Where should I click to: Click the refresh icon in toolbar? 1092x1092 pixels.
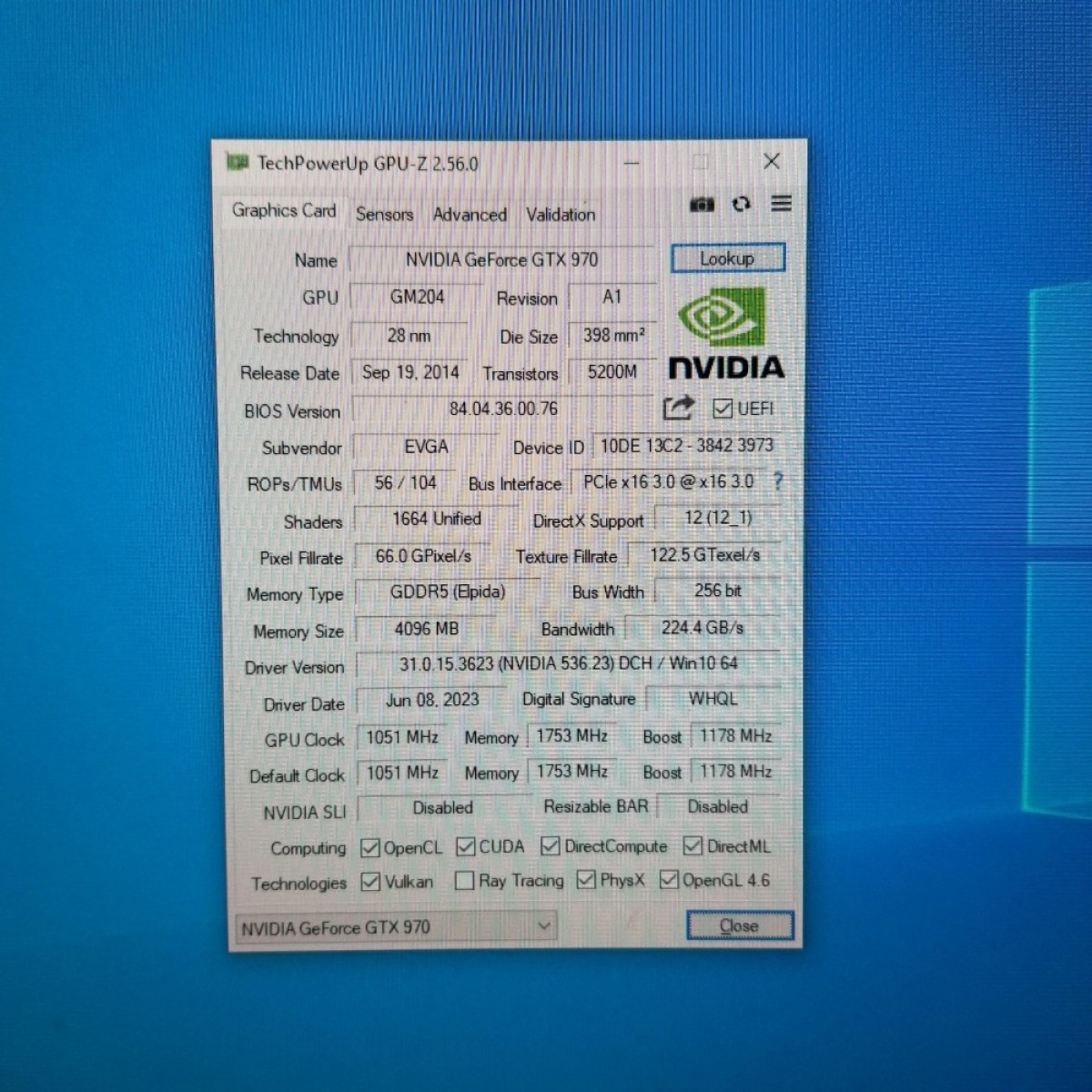pyautogui.click(x=742, y=204)
